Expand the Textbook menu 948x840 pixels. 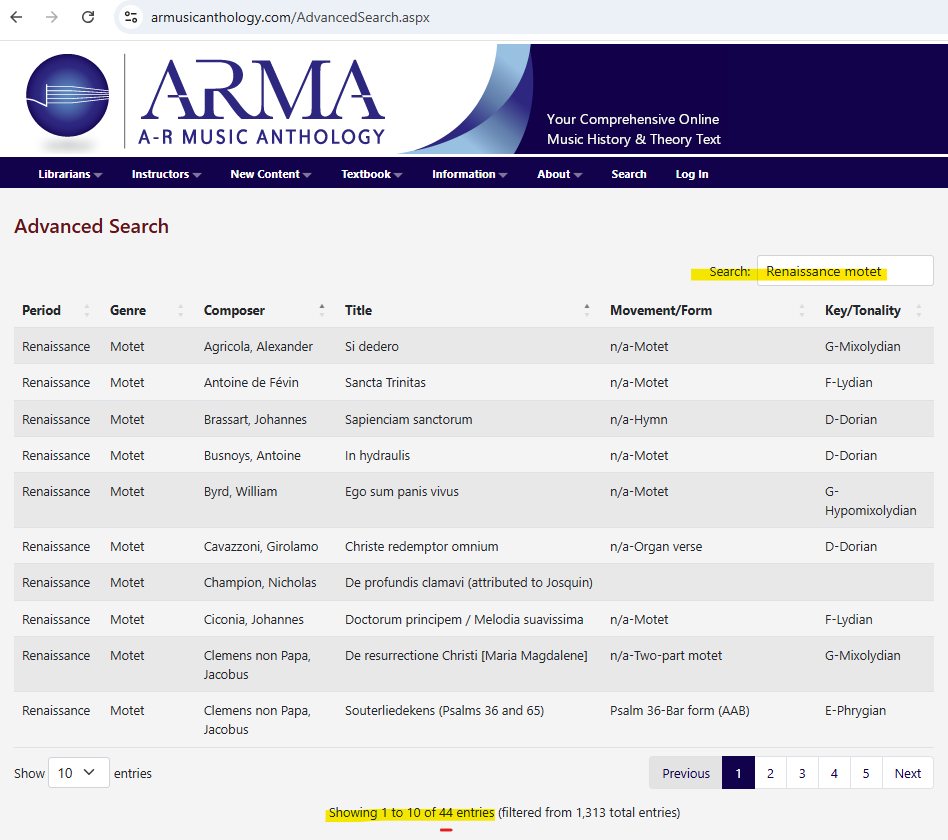(x=371, y=174)
